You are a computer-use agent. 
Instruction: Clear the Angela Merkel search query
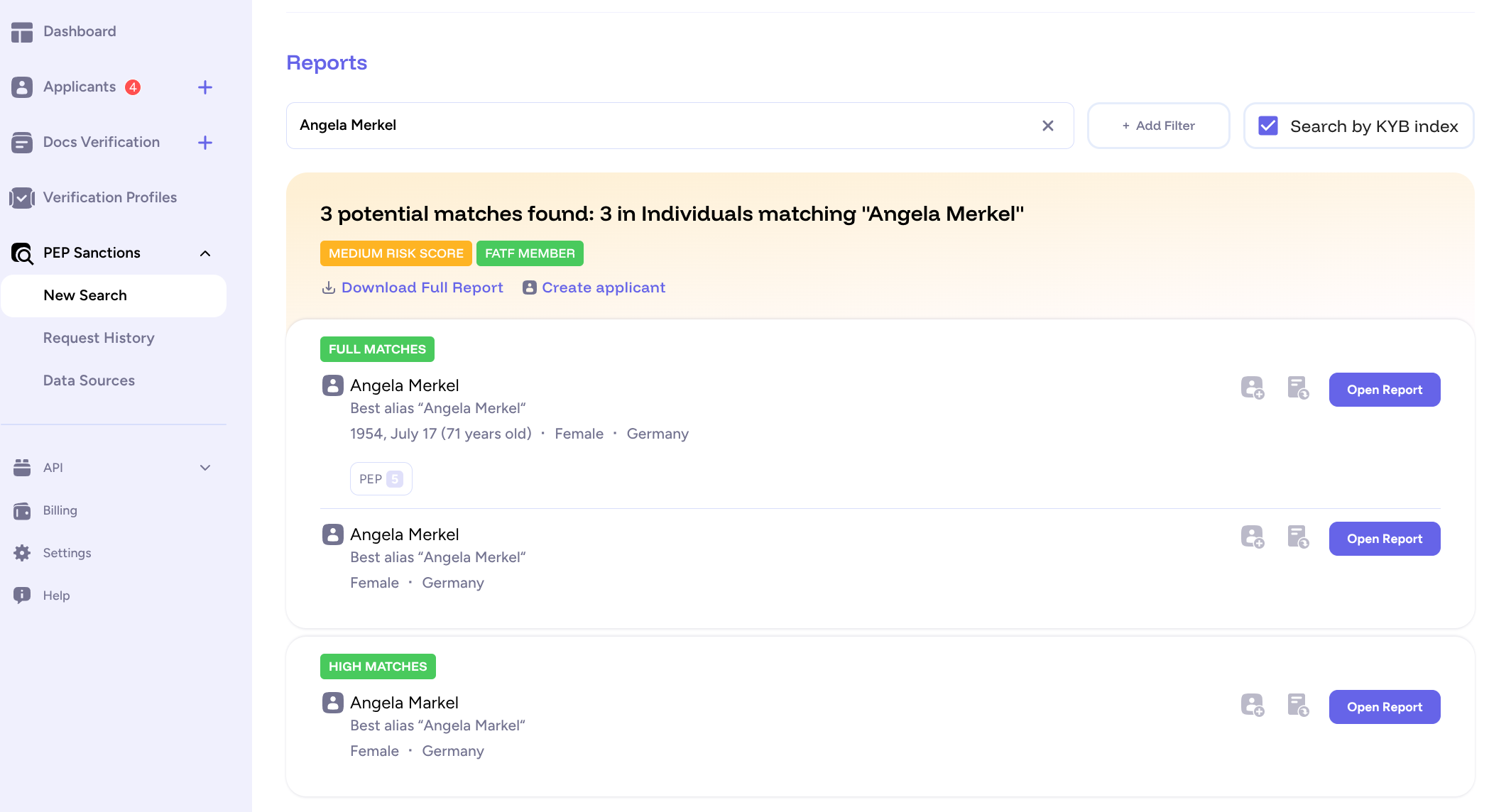pos(1047,126)
